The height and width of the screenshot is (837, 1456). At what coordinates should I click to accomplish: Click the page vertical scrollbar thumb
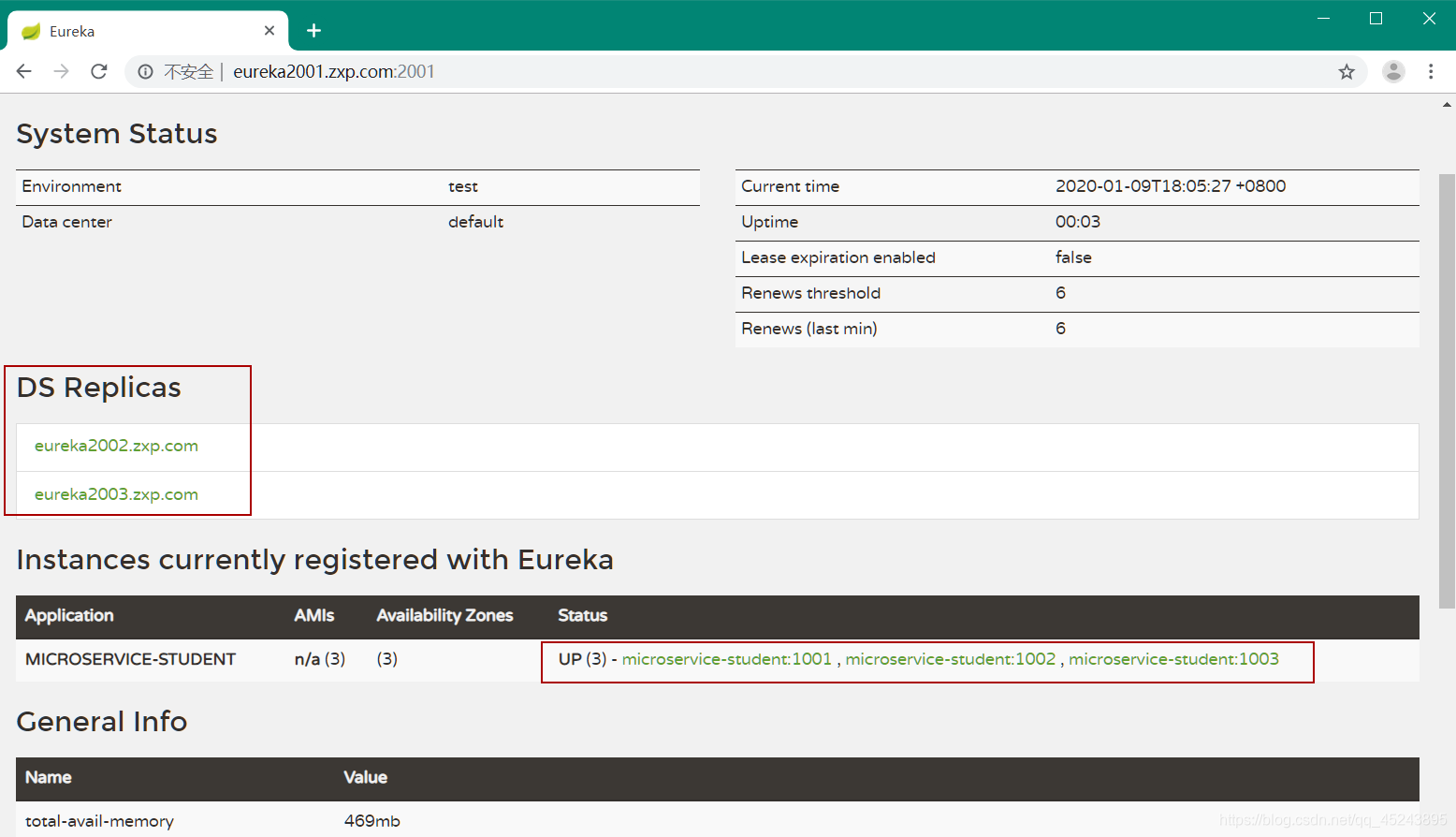pos(1447,390)
